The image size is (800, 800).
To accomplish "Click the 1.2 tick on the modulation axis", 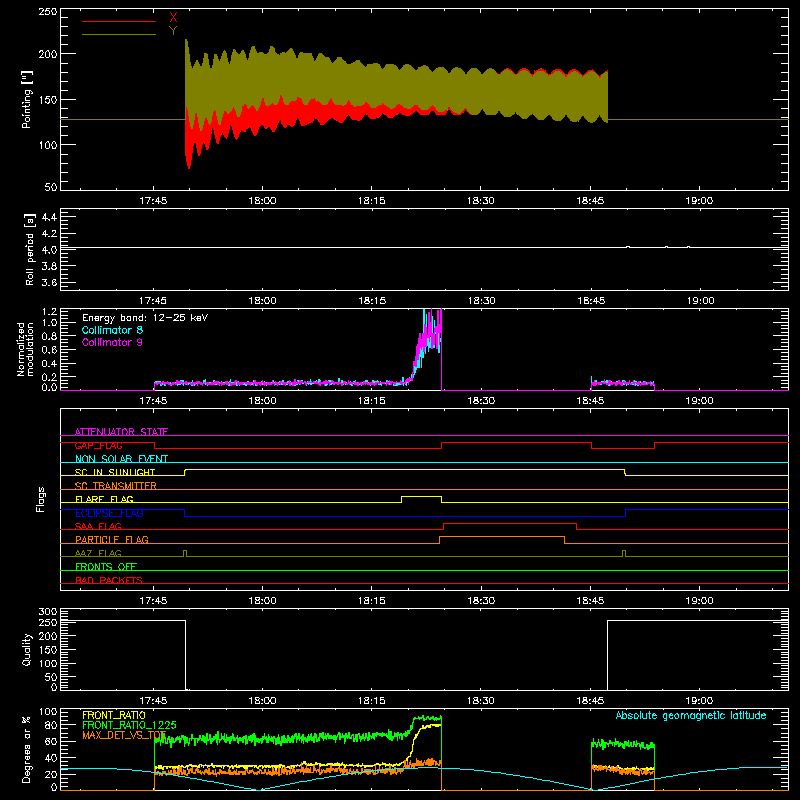I will [49, 312].
